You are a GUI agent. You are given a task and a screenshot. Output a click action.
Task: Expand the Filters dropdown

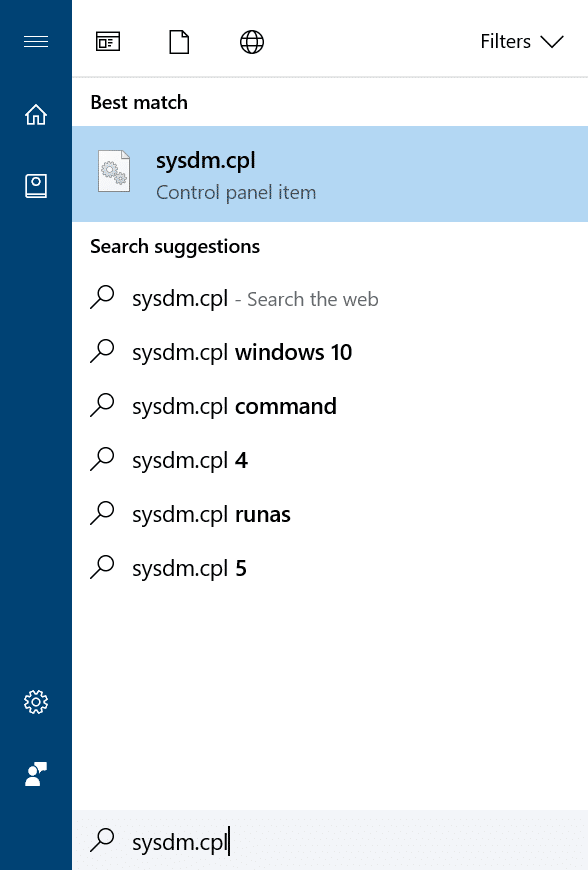pos(522,42)
